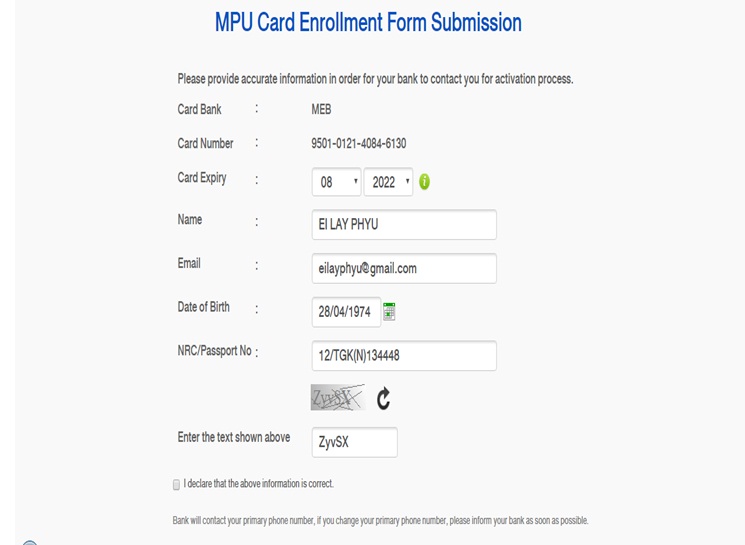Viewport: 745px width, 545px height.
Task: Tick the declaration checkbox
Action: tap(176, 485)
